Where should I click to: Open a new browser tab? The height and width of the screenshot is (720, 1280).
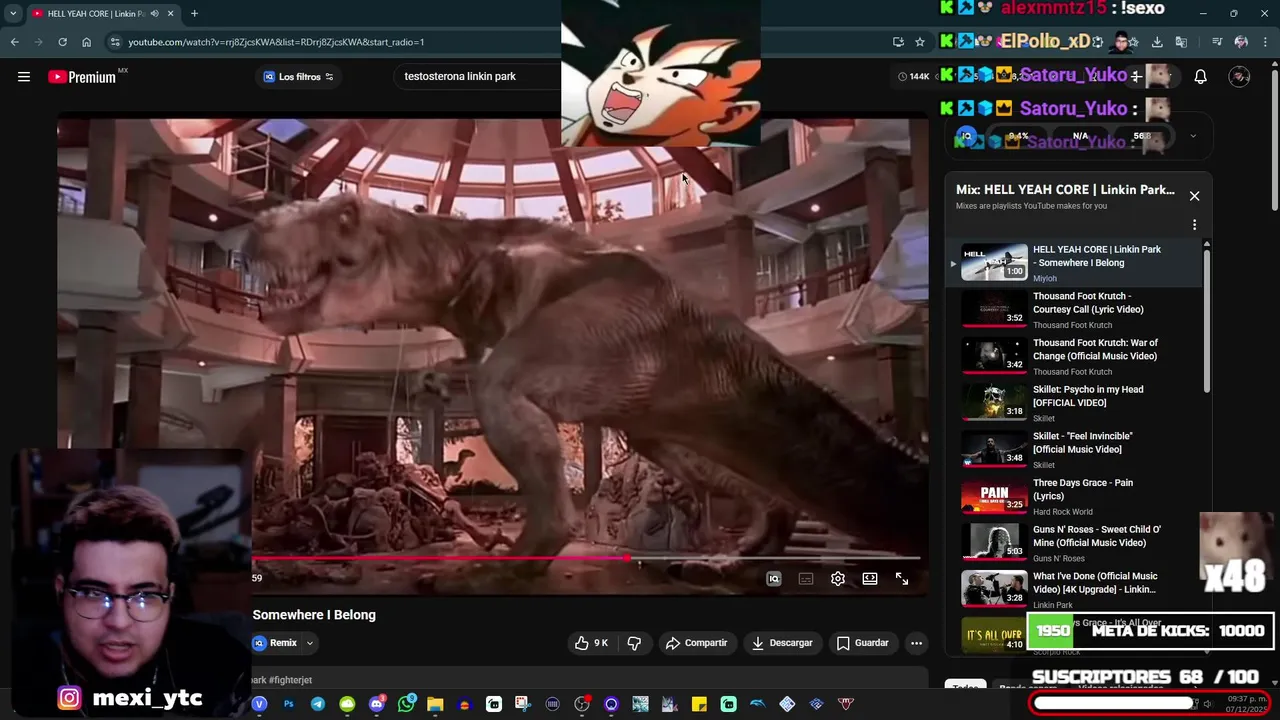coord(194,13)
